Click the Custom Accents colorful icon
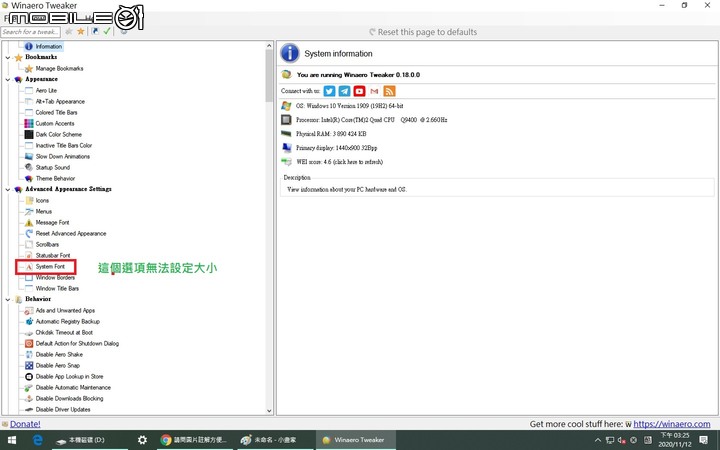720x450 pixels. (29, 124)
